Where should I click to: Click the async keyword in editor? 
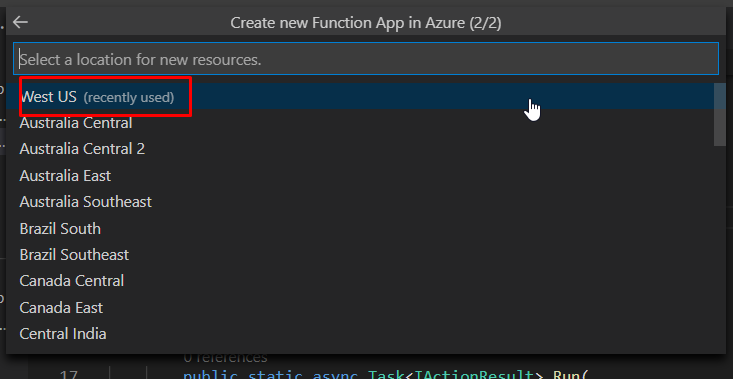tap(336, 375)
